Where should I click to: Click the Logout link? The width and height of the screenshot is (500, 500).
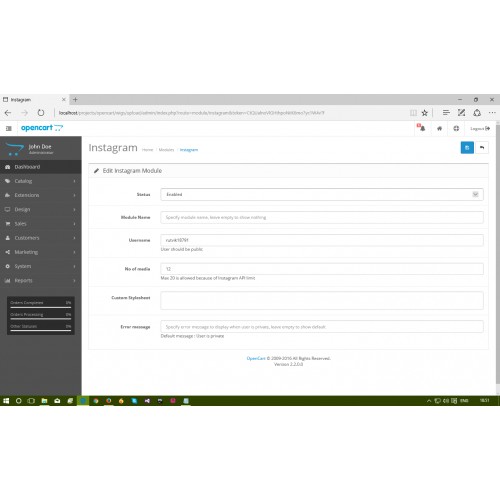tap(480, 128)
